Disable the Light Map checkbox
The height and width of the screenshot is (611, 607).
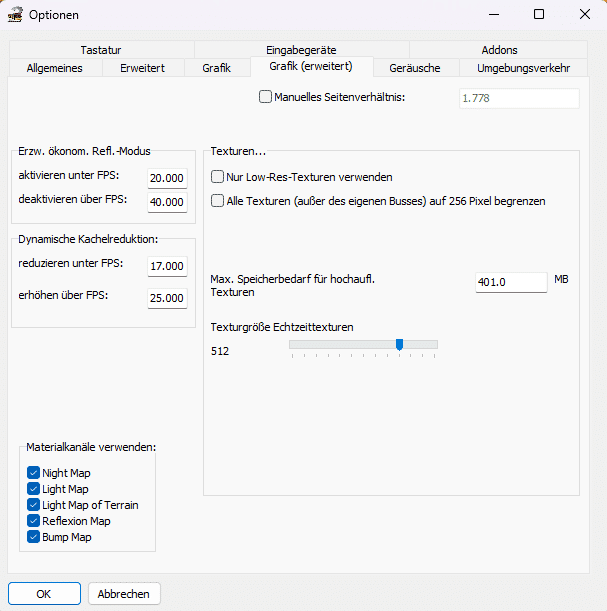tap(33, 489)
